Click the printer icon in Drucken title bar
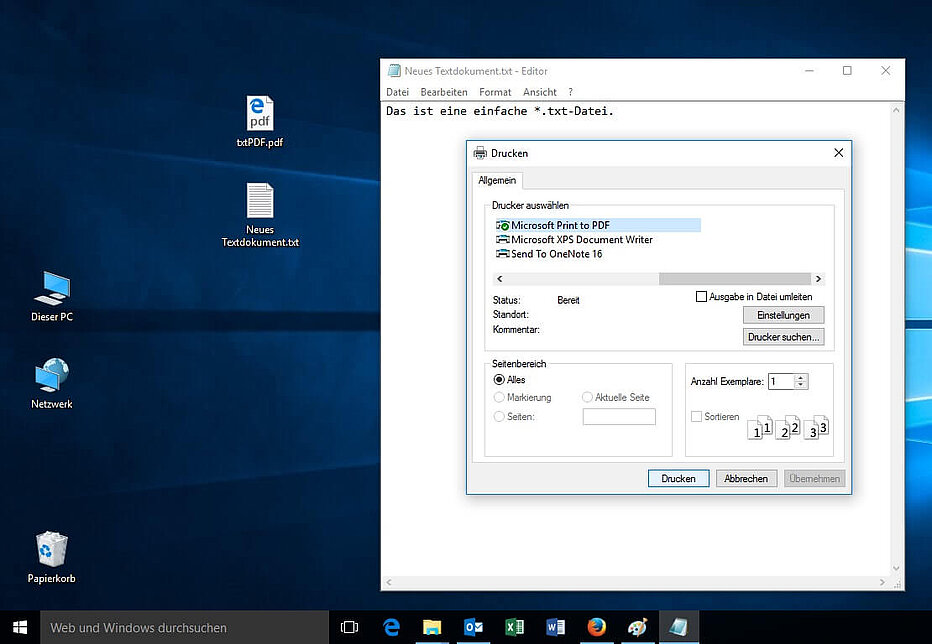This screenshot has height=644, width=932. click(x=480, y=153)
